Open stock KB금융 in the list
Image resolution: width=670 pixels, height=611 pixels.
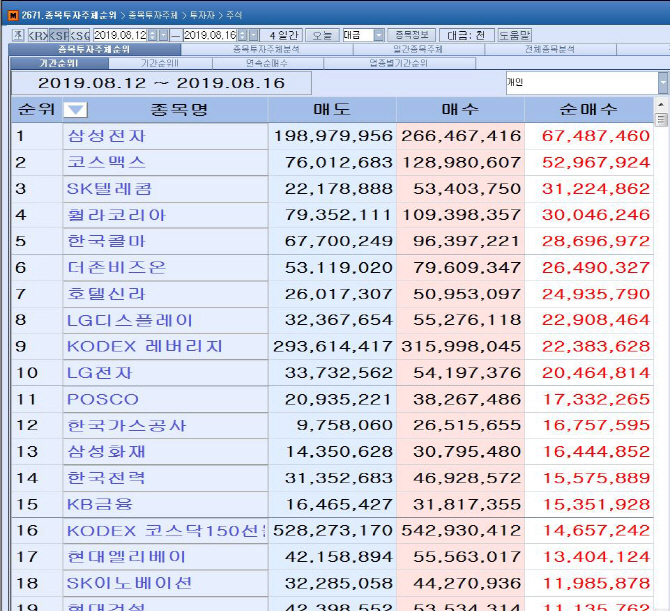(x=100, y=505)
